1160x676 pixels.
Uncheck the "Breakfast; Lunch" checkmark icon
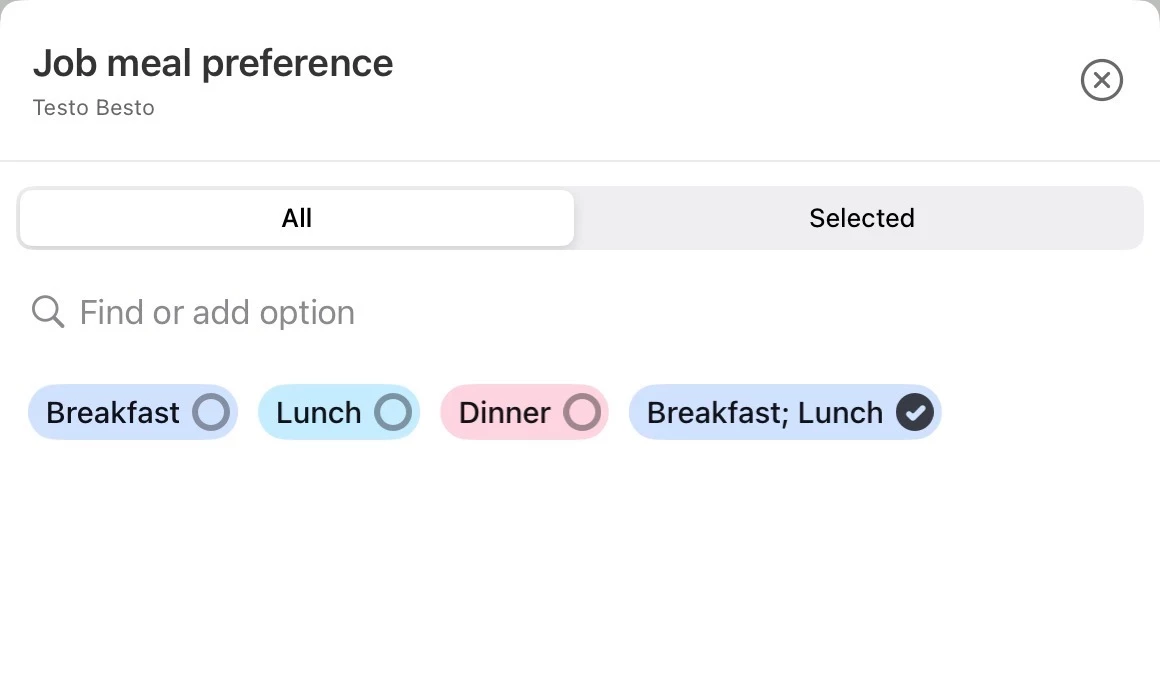coord(914,412)
